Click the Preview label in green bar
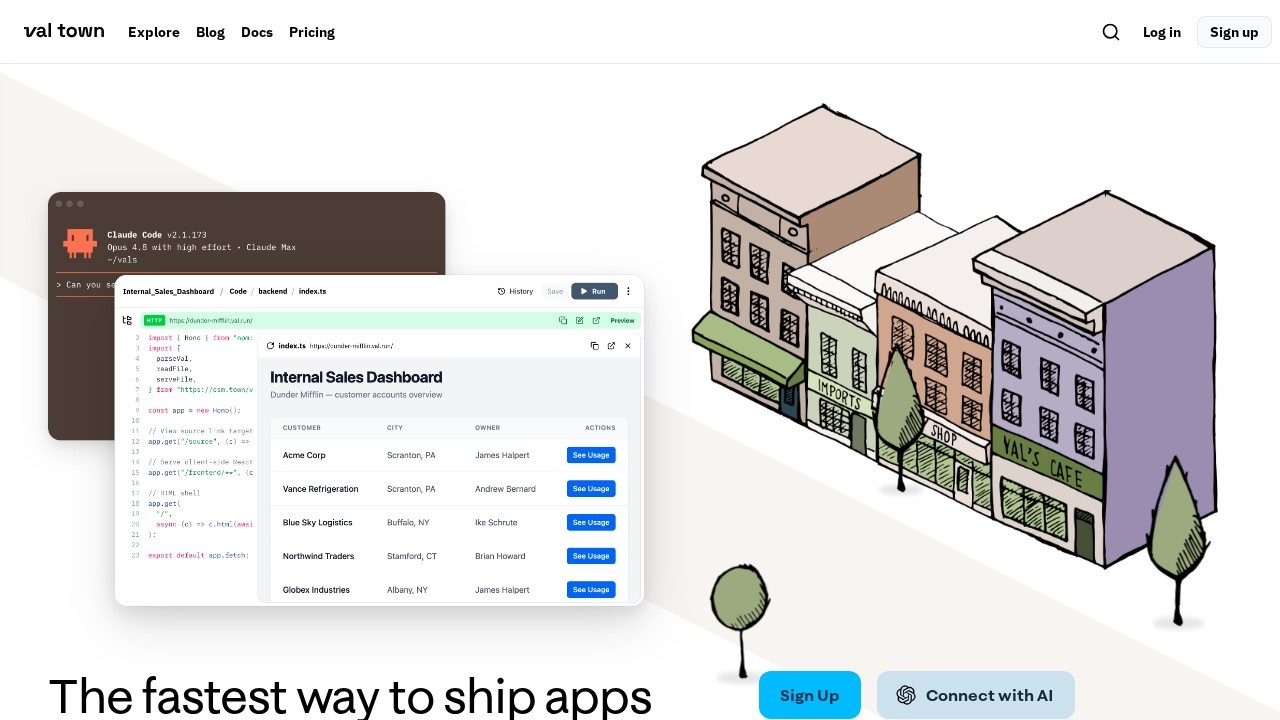The width and height of the screenshot is (1280, 720). tap(622, 321)
